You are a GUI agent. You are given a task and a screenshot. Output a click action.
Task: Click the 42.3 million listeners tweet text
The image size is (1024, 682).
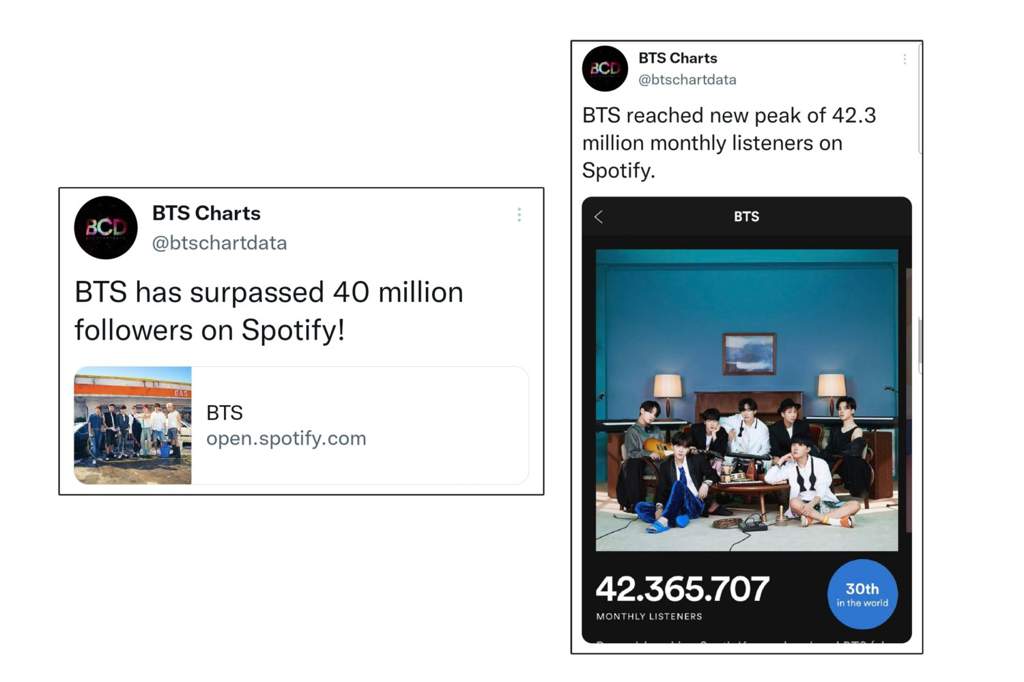coord(729,143)
